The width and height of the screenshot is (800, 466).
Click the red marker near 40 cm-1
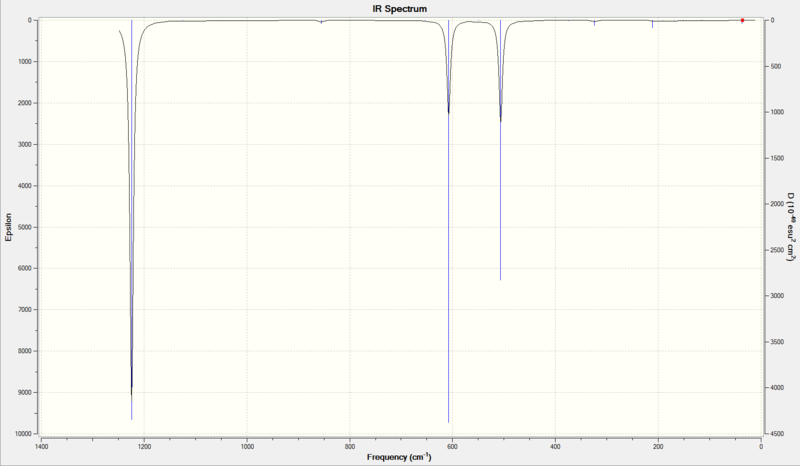click(x=742, y=20)
